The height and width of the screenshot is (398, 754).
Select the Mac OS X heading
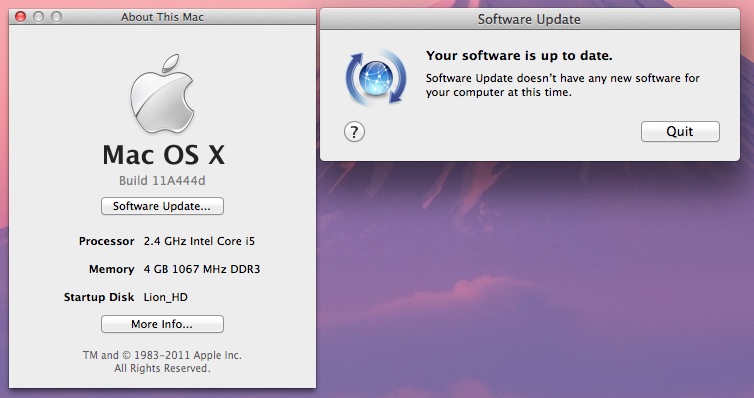point(163,155)
